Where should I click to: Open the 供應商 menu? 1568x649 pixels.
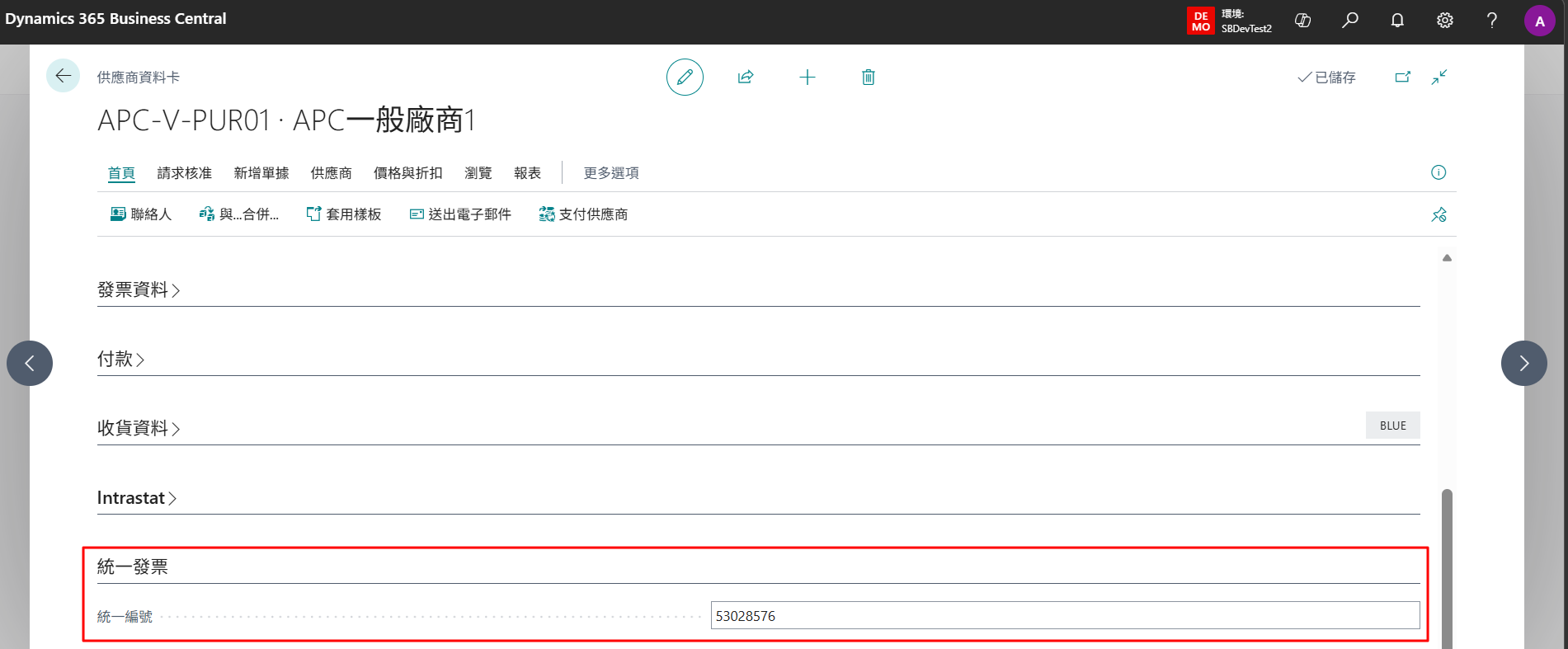tap(332, 173)
